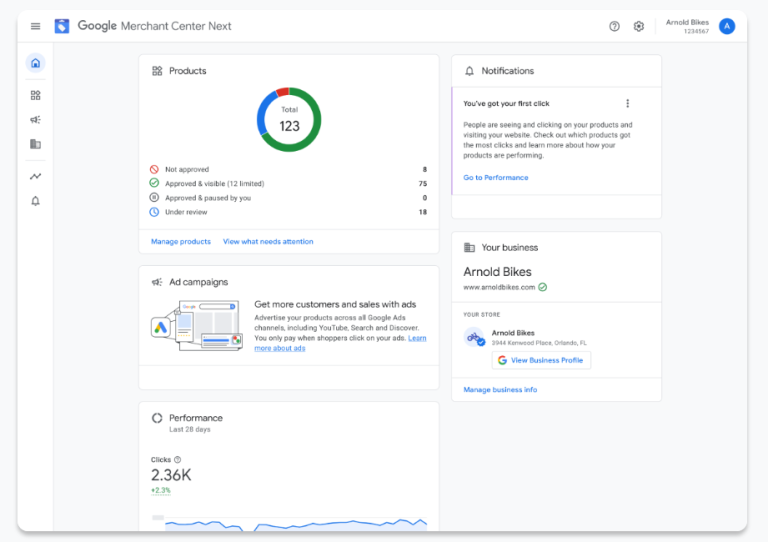The width and height of the screenshot is (768, 542).
Task: Click View what needs attention link
Action: pyautogui.click(x=268, y=241)
